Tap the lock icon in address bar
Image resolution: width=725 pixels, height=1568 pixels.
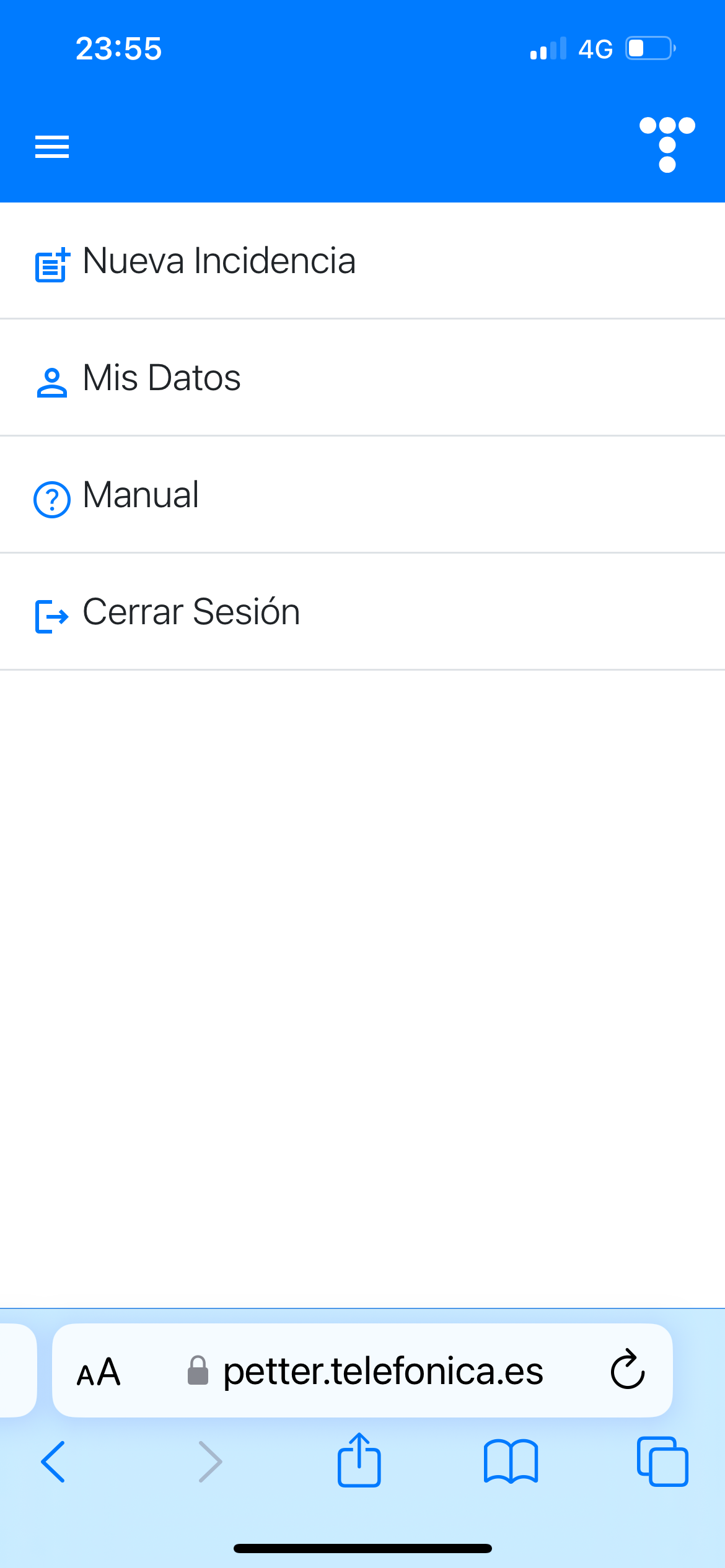(198, 1370)
